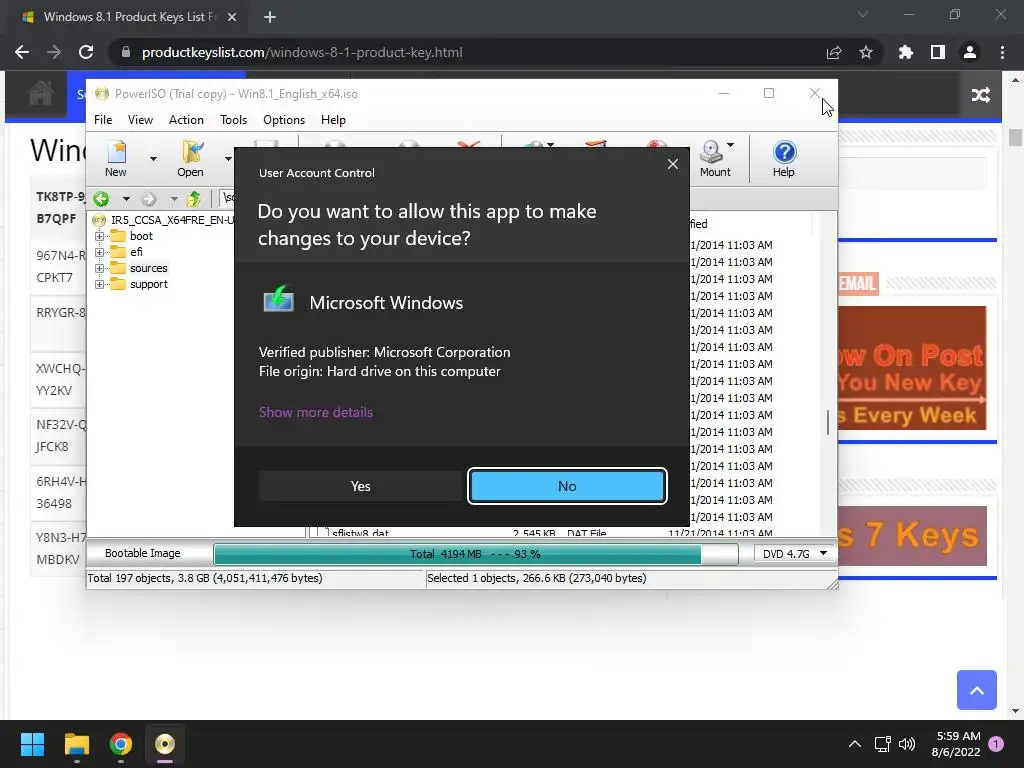Open the Action menu in PowerISO
The height and width of the screenshot is (768, 1024).
(186, 120)
